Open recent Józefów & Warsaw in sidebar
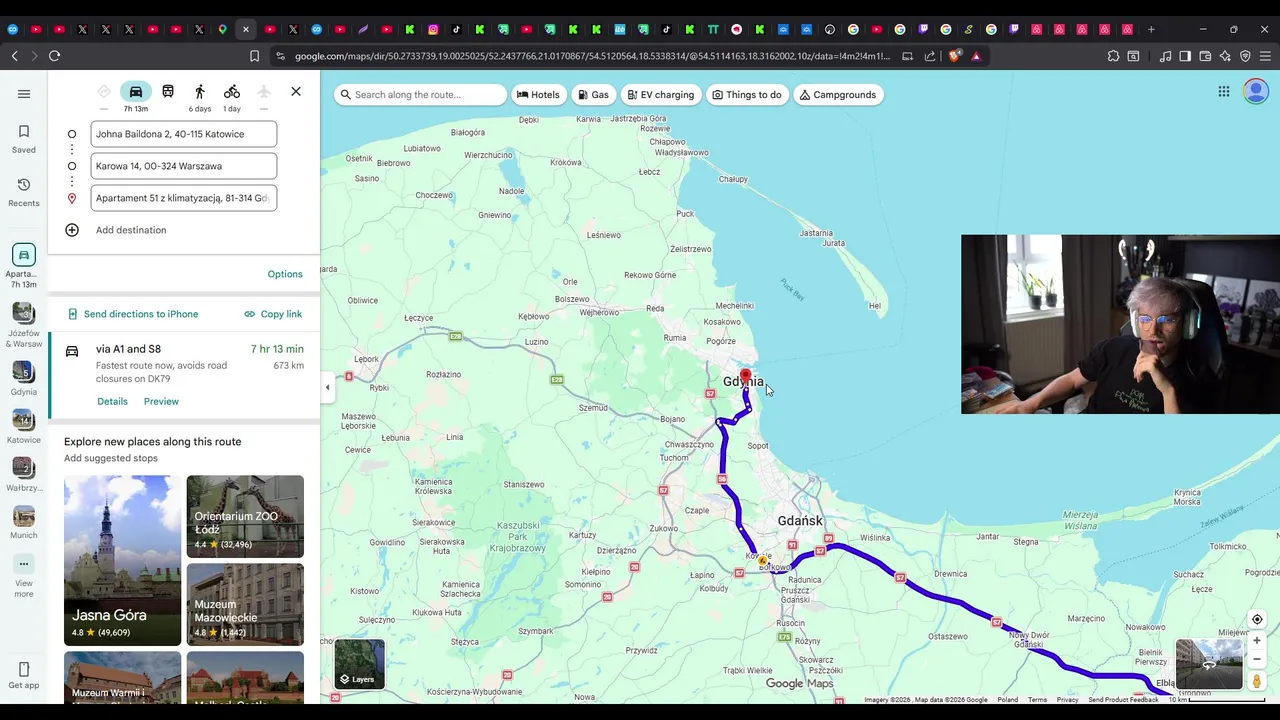Image resolution: width=1280 pixels, height=720 pixels. click(24, 326)
